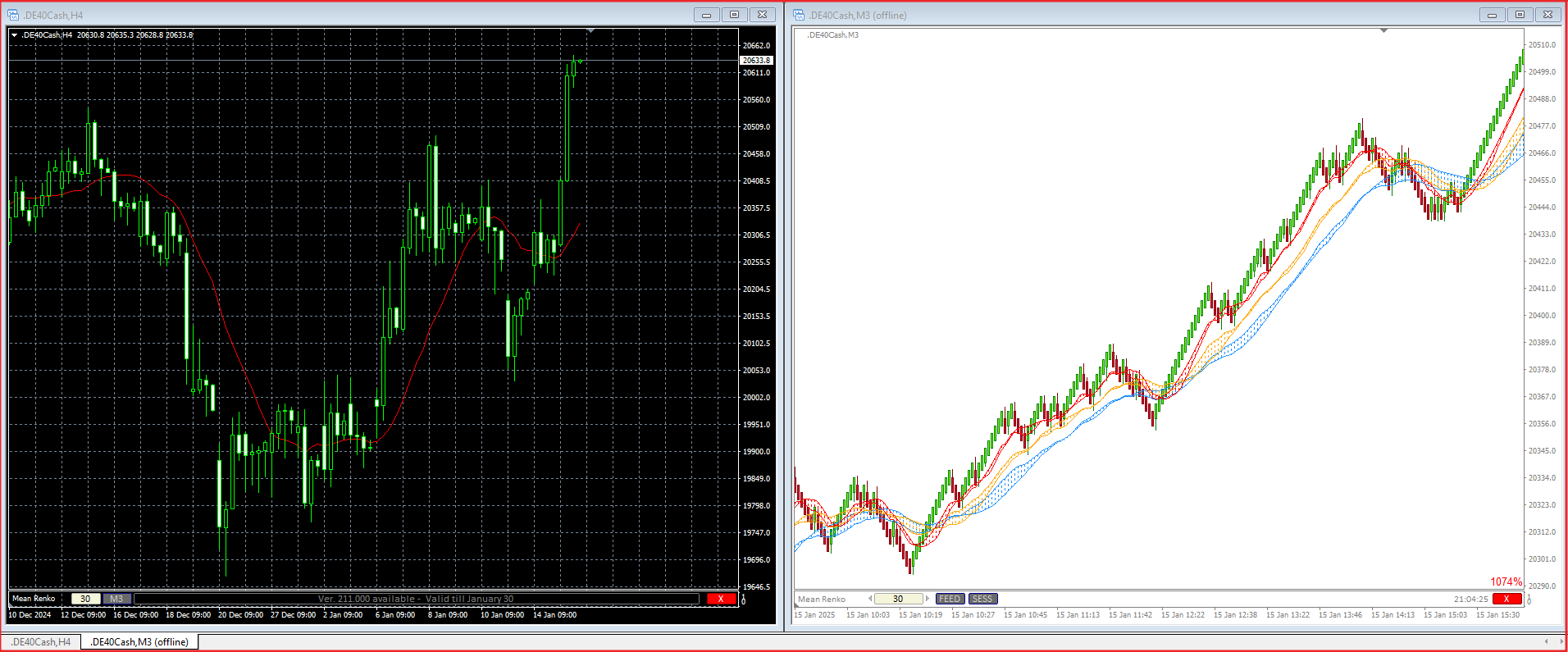Toggle the SESS button on M3 chart
The height and width of the screenshot is (652, 1568).
(x=982, y=599)
